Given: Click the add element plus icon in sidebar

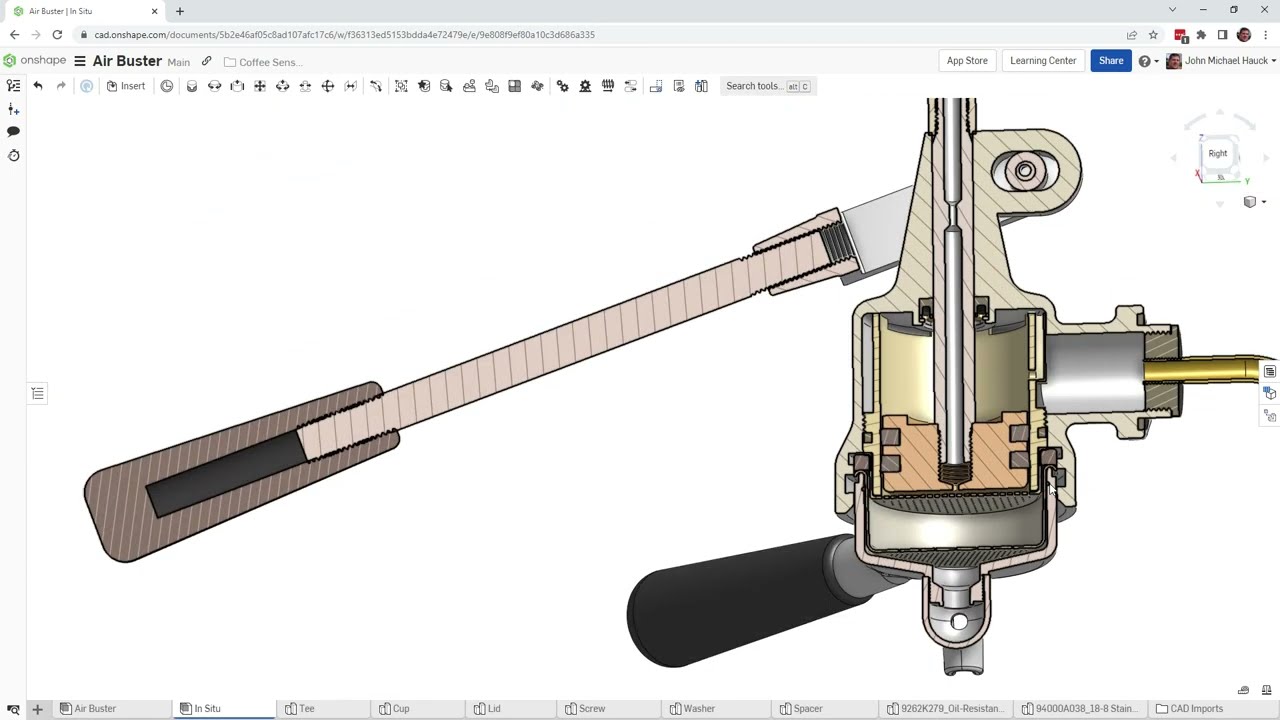Looking at the screenshot, I should click(x=13, y=109).
